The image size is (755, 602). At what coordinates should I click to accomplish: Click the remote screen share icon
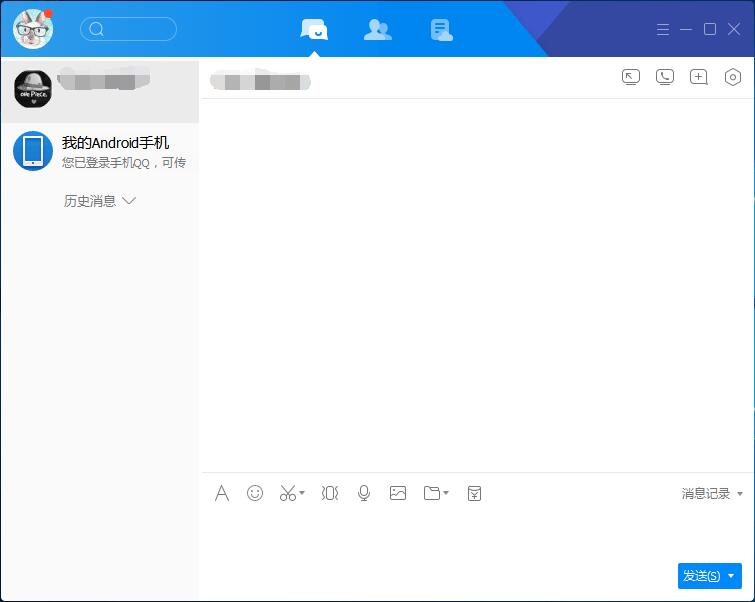630,77
